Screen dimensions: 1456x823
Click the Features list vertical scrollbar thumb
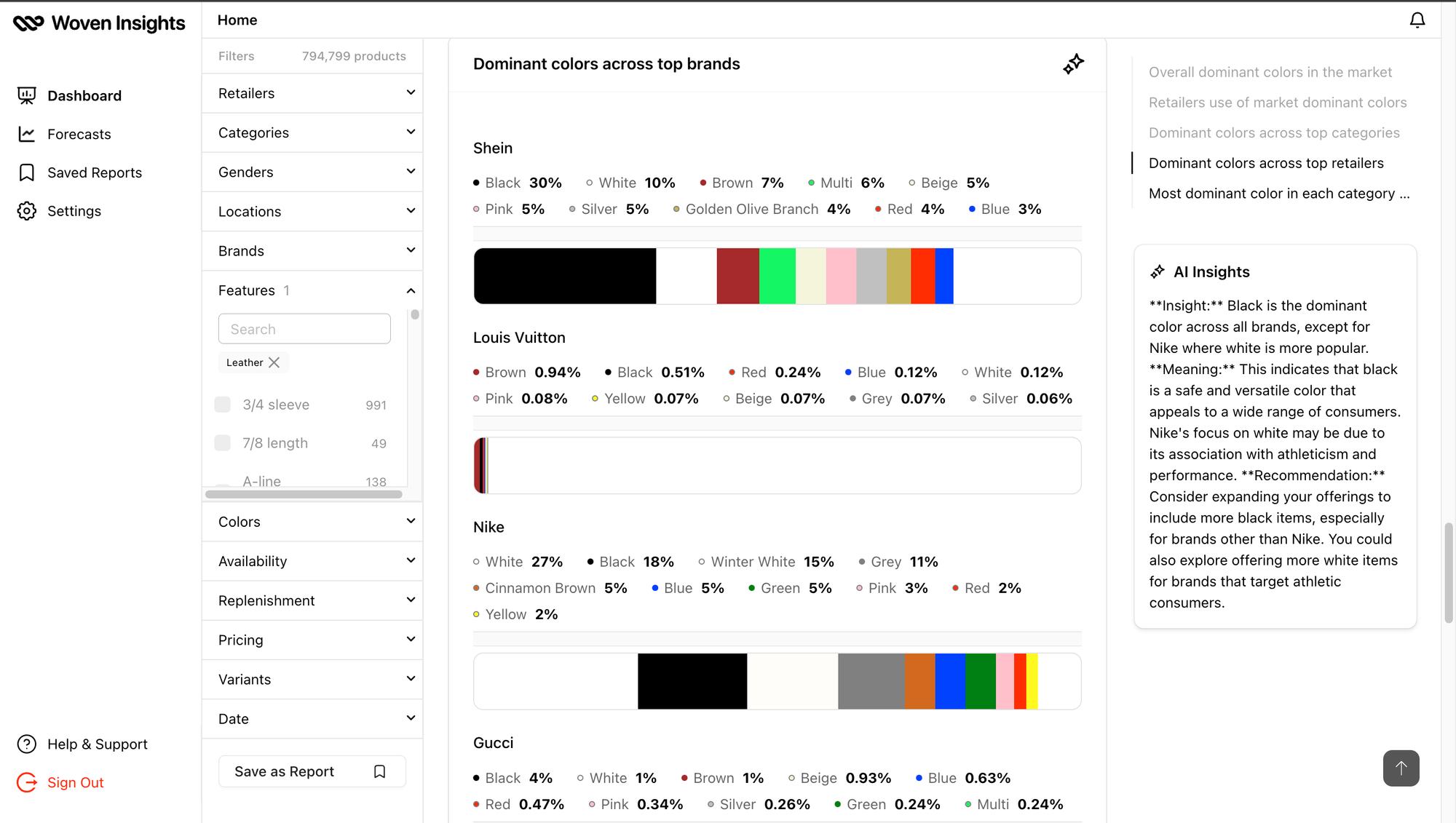tap(415, 314)
